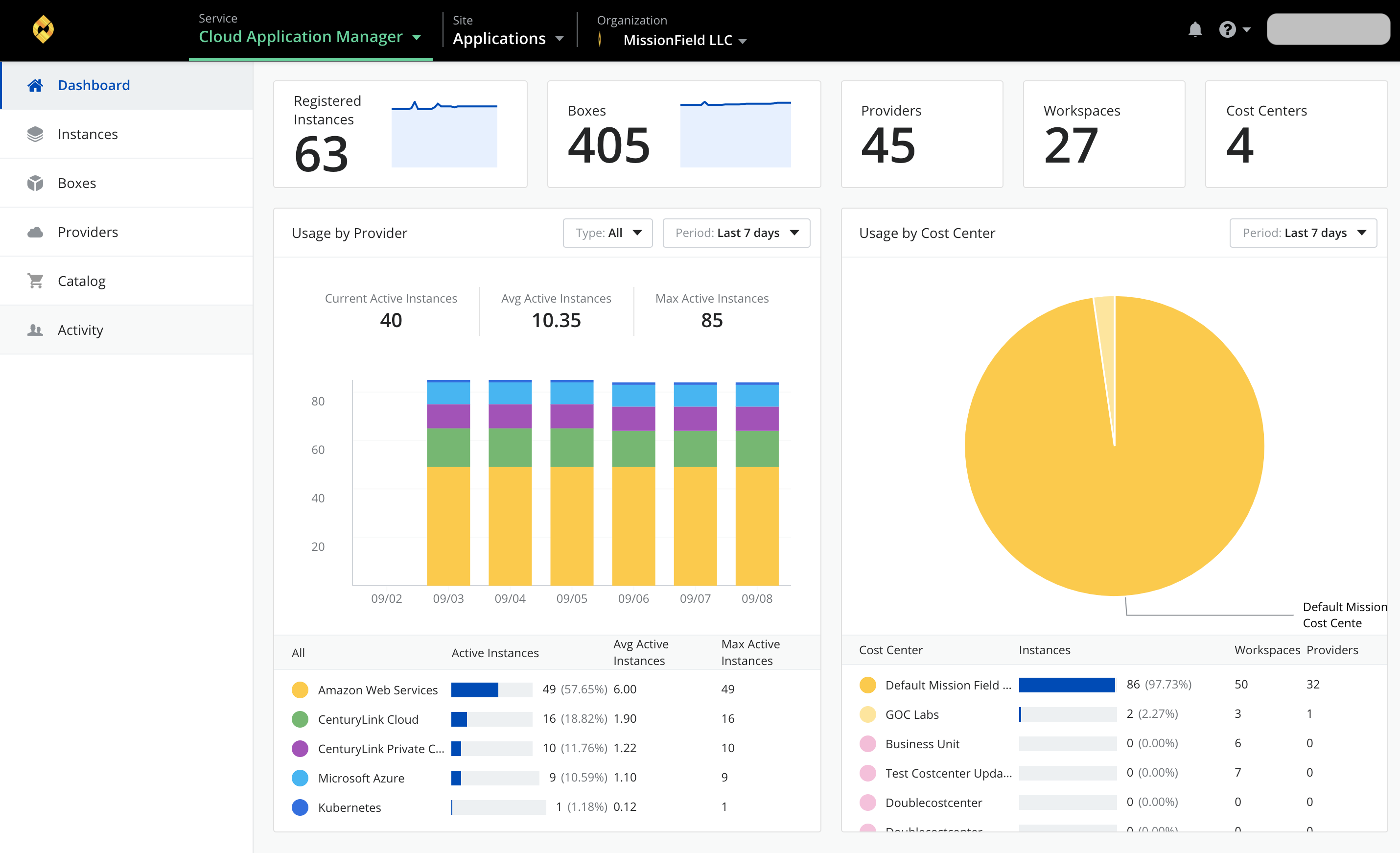Click the Instances sidebar icon
Viewport: 1400px width, 853px height.
35,133
